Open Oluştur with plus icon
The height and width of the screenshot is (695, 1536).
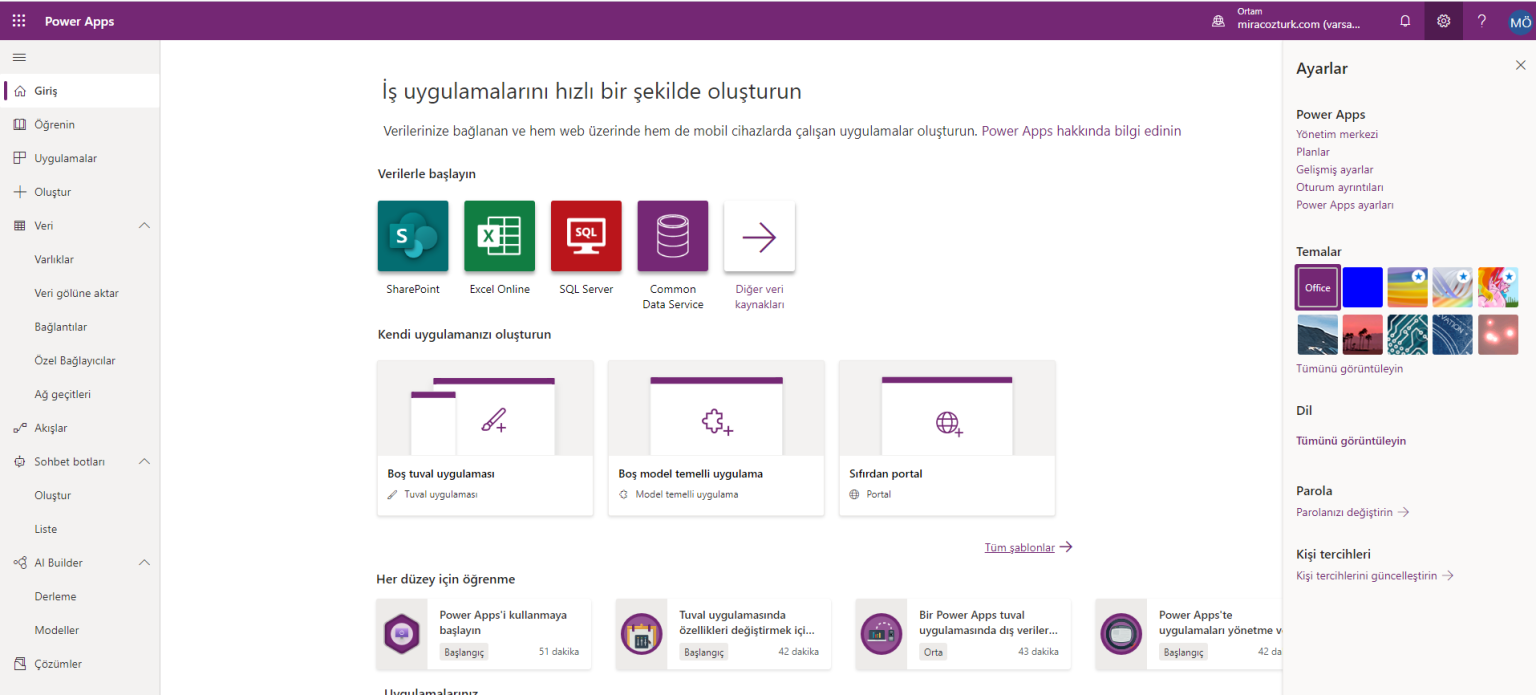point(80,192)
